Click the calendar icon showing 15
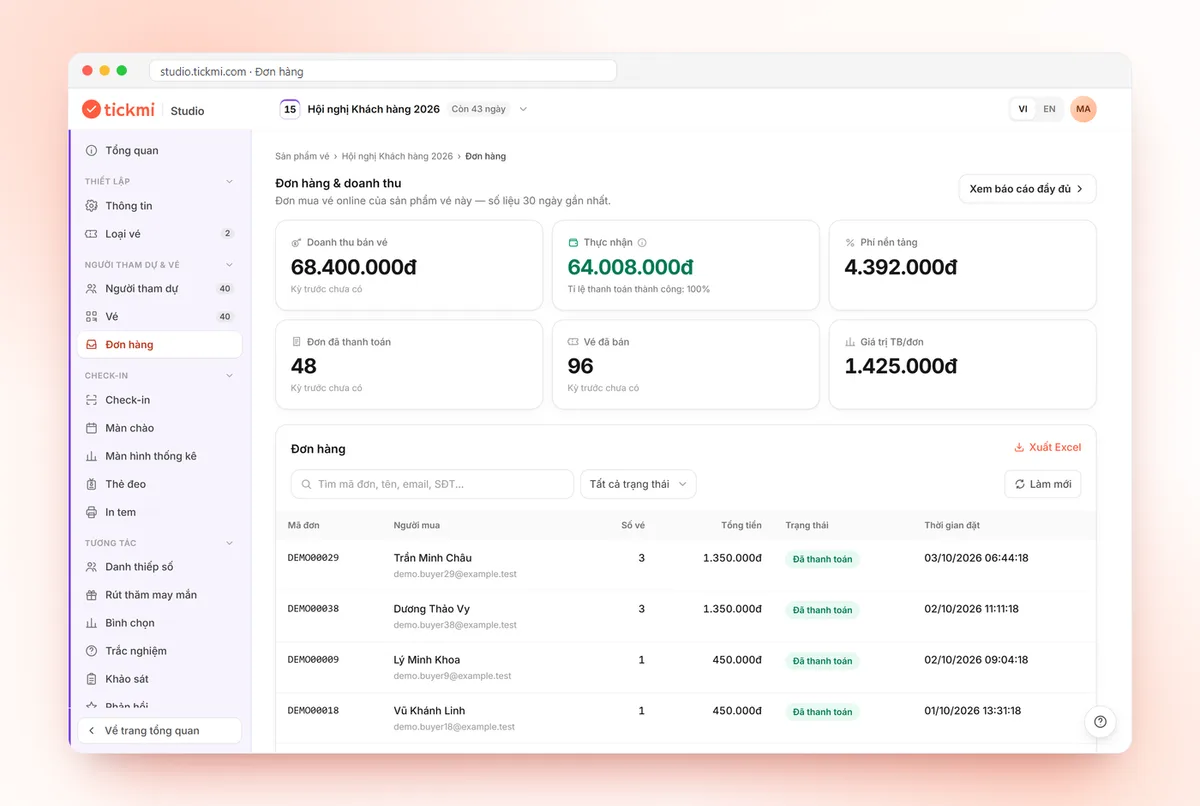Image resolution: width=1200 pixels, height=806 pixels. coord(290,109)
